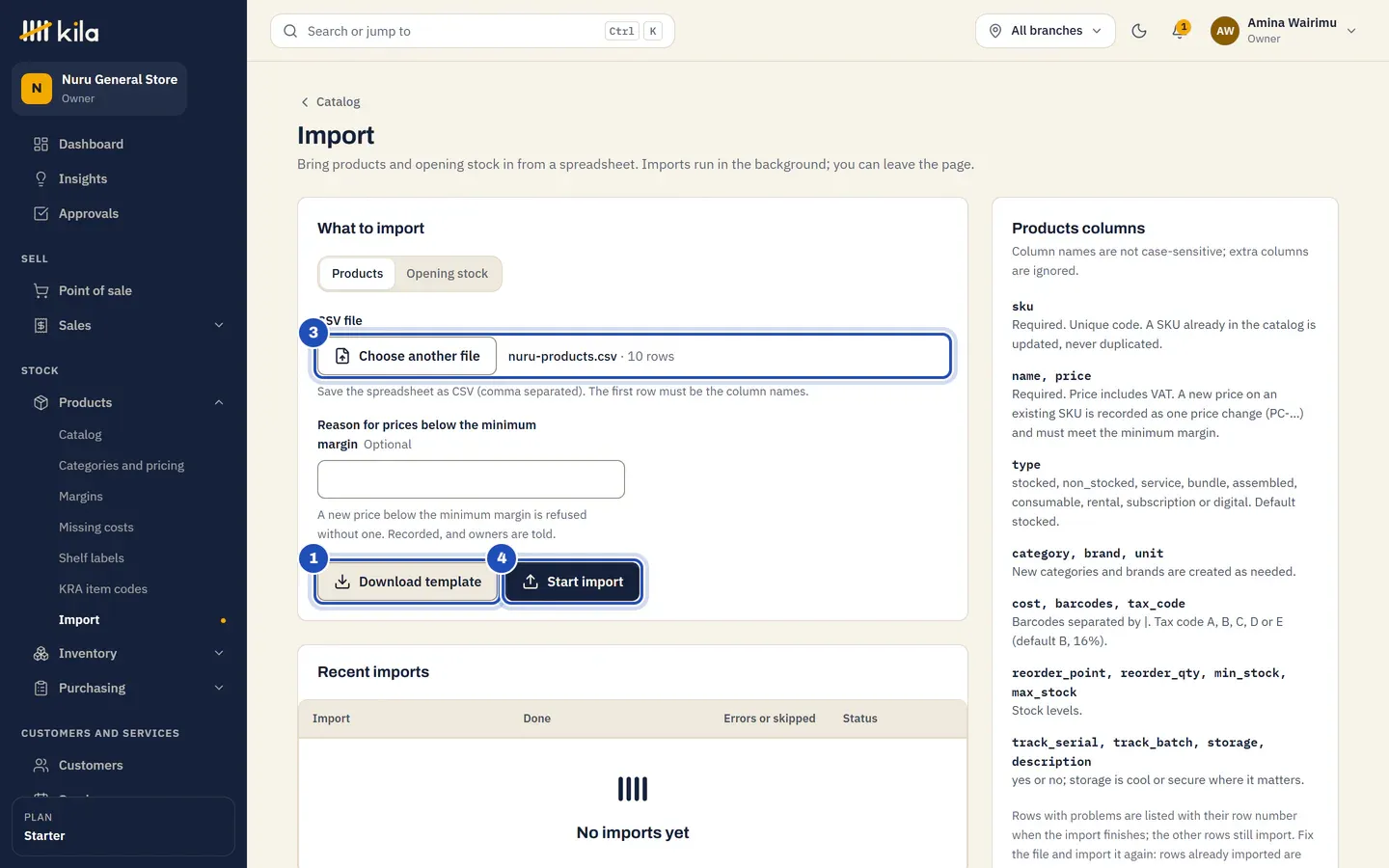Click the Starter plan card
This screenshot has height=868, width=1389.
point(123,827)
